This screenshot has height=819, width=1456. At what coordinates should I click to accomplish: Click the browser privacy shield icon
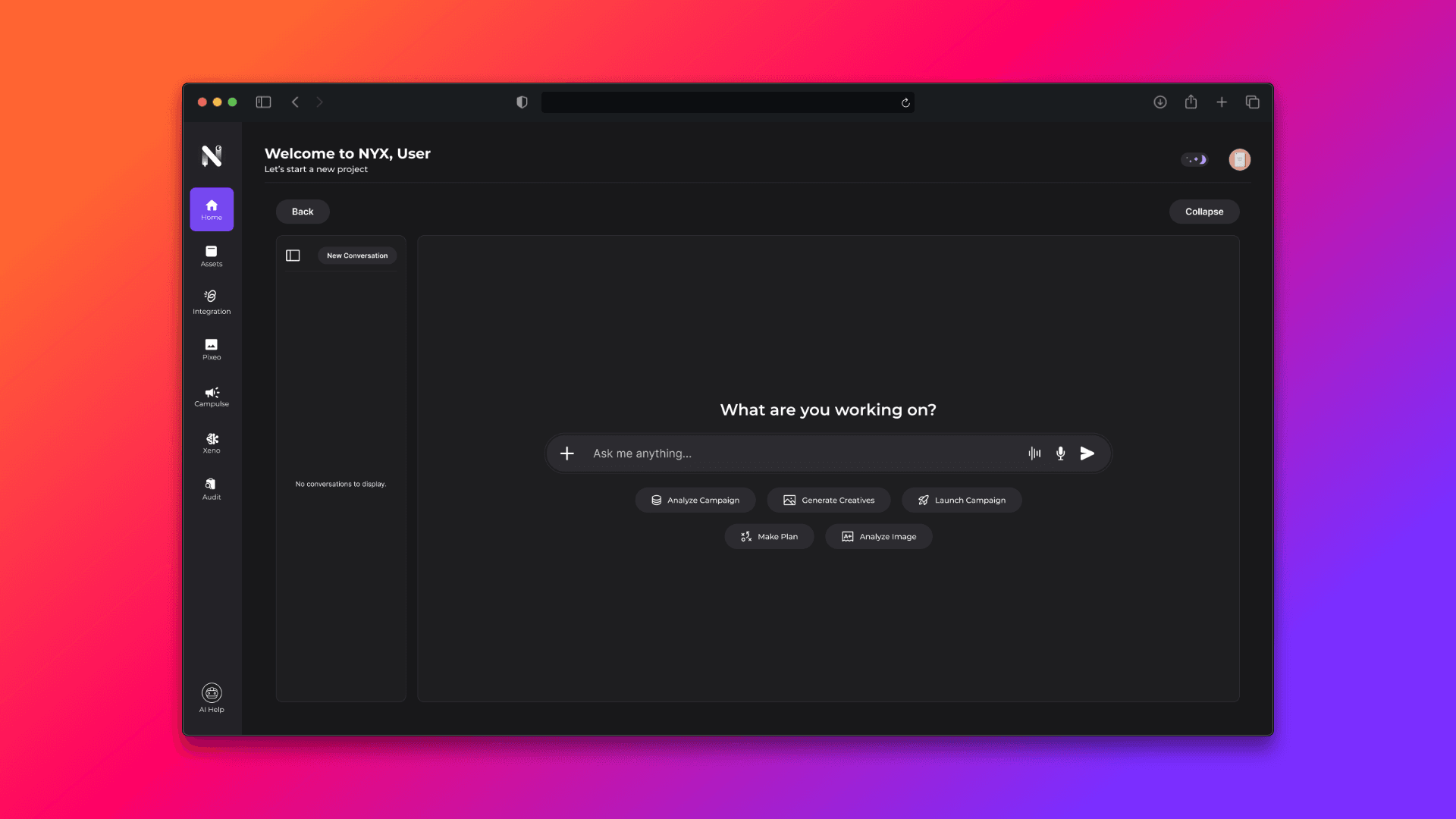(x=522, y=102)
